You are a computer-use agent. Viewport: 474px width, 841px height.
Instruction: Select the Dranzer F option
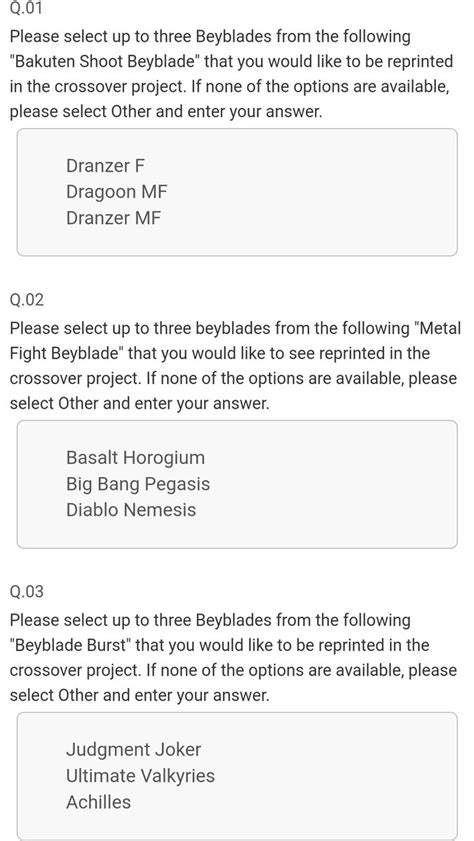click(x=105, y=166)
